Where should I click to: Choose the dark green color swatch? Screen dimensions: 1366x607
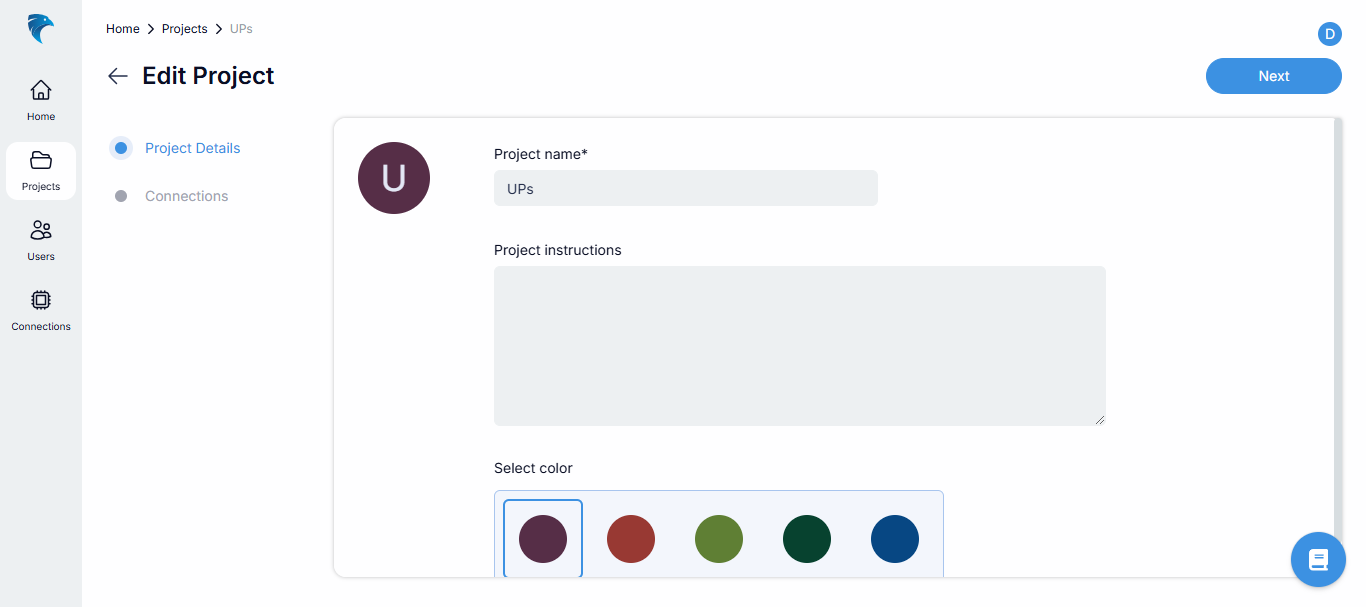[807, 539]
